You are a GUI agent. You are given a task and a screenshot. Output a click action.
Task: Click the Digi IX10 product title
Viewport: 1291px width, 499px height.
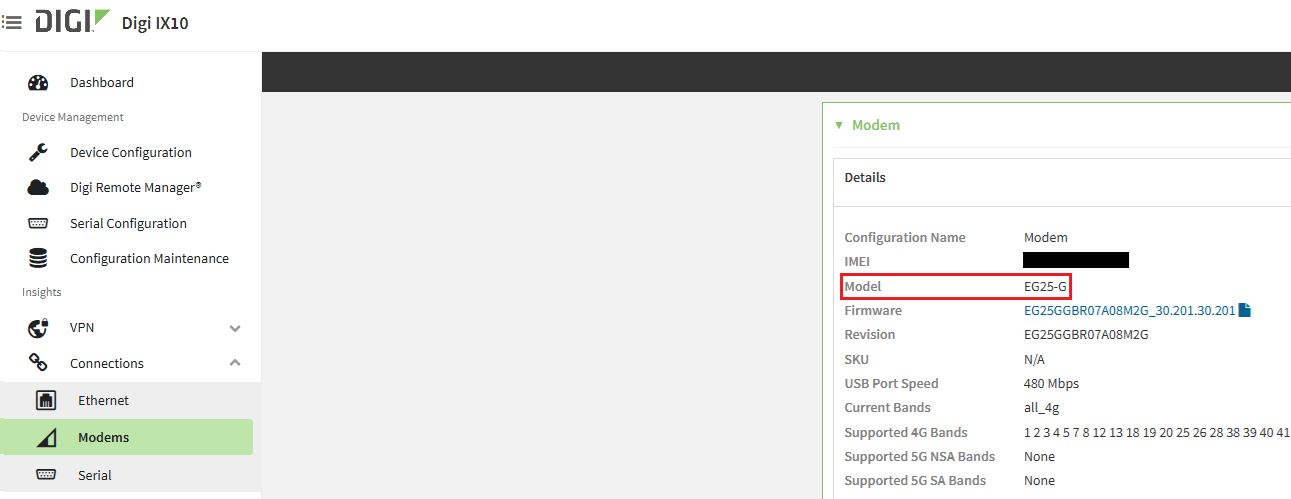155,23
